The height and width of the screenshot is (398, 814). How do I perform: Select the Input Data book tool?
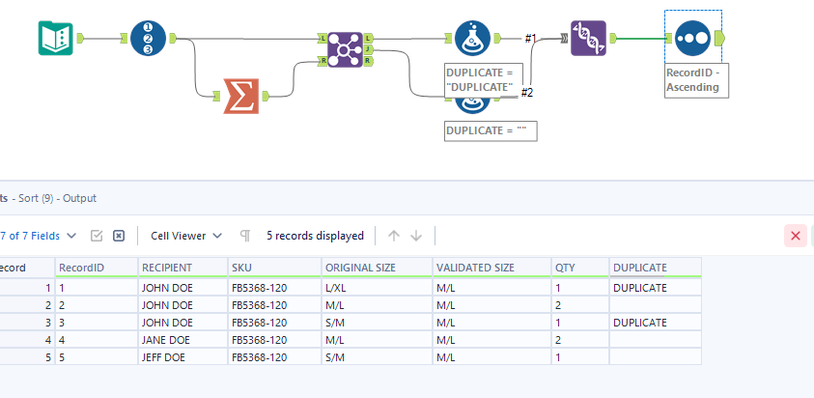[56, 38]
